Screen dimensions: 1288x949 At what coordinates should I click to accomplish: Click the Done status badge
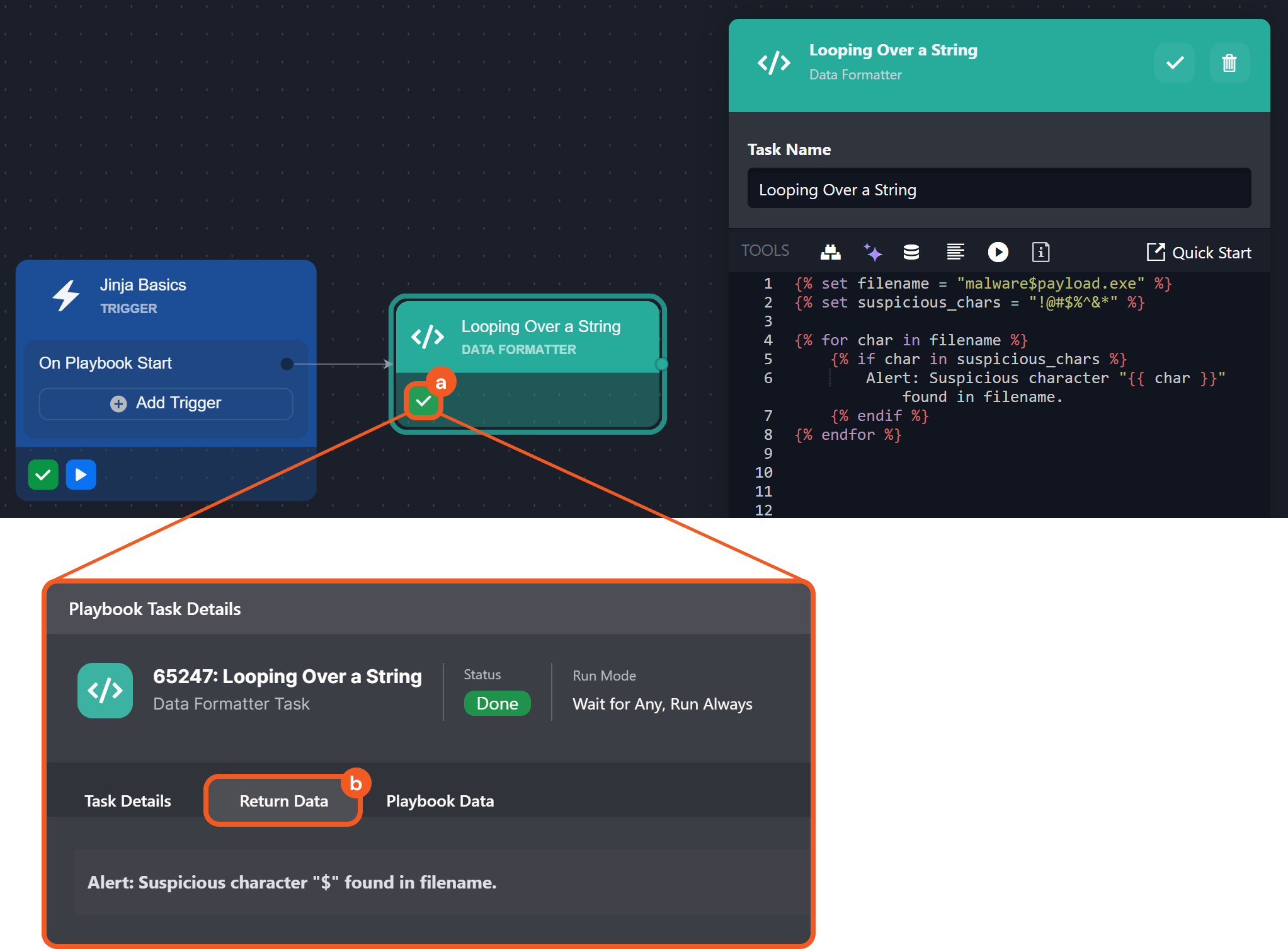497,703
